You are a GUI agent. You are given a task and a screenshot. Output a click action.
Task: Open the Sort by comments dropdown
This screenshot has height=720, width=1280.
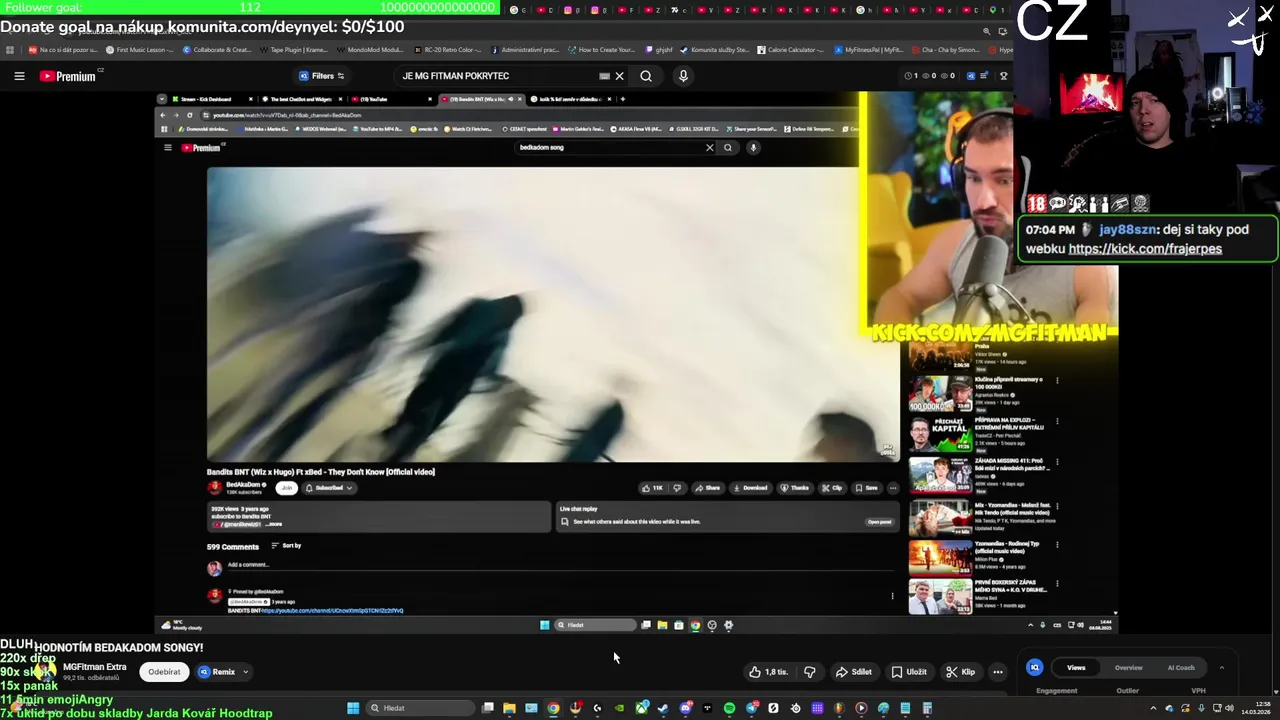click(x=286, y=546)
